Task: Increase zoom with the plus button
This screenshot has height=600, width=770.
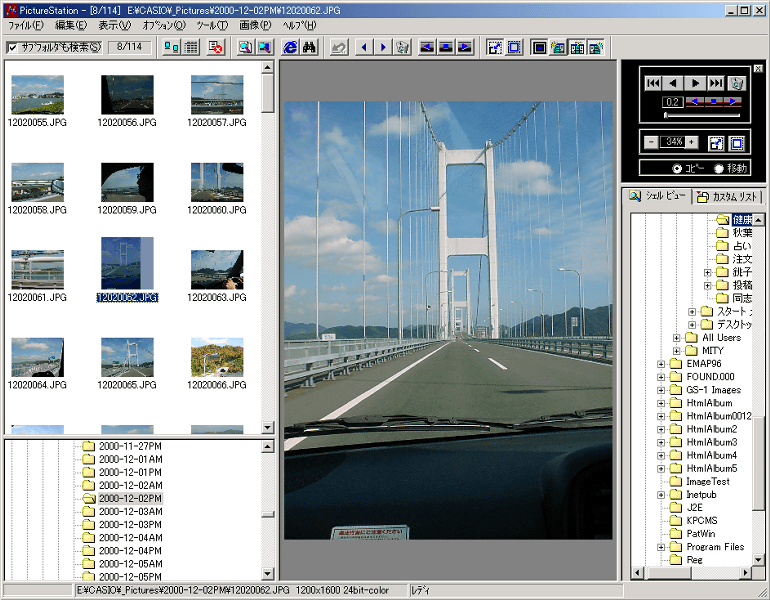Action: [691, 142]
